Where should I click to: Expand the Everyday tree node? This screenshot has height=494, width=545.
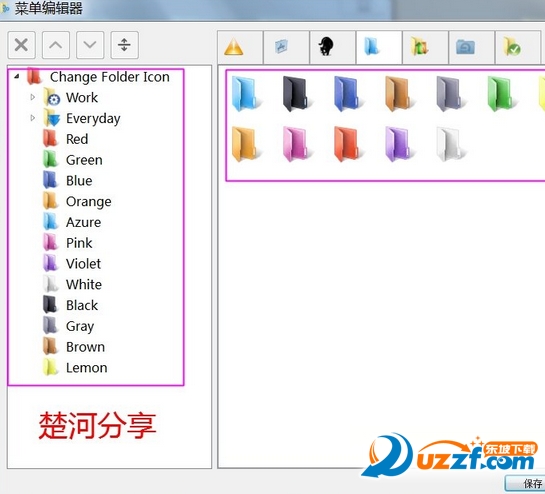[x=33, y=118]
